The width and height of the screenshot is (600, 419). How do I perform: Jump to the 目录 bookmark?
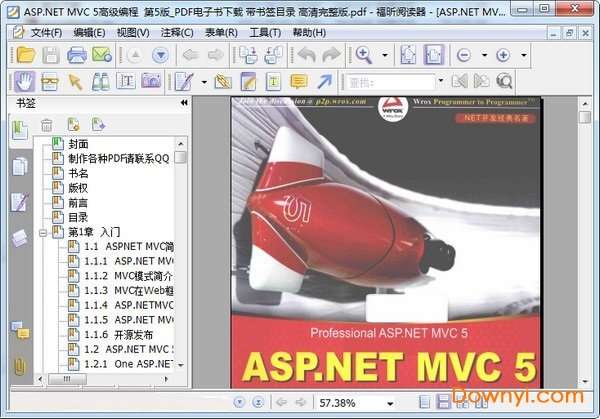pos(78,217)
